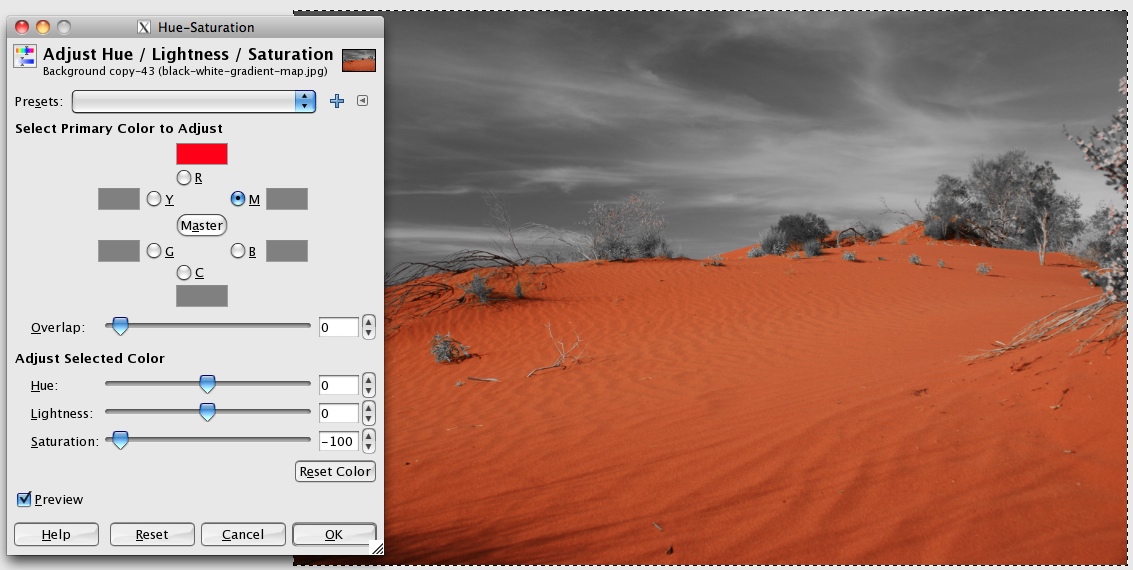Click the Hue-Saturation tool icon
The image size is (1133, 570).
[x=25, y=56]
